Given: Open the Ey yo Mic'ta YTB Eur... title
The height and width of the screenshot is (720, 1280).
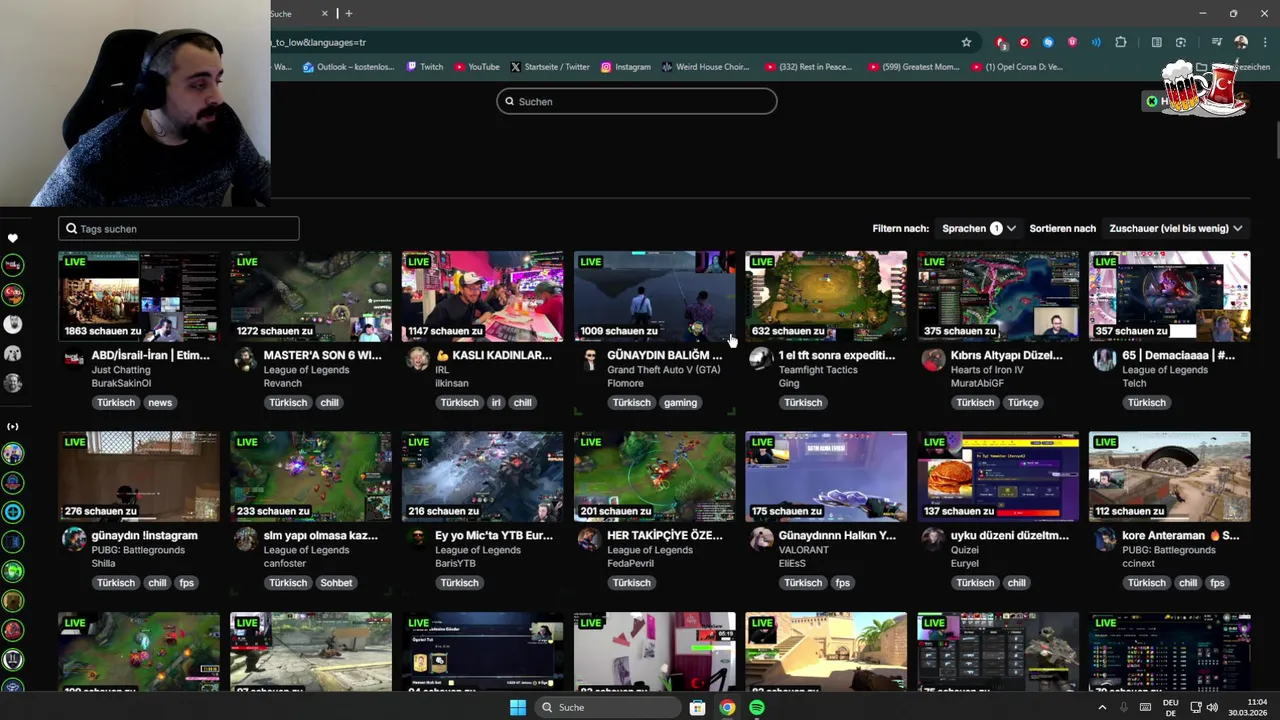Looking at the screenshot, I should 494,536.
